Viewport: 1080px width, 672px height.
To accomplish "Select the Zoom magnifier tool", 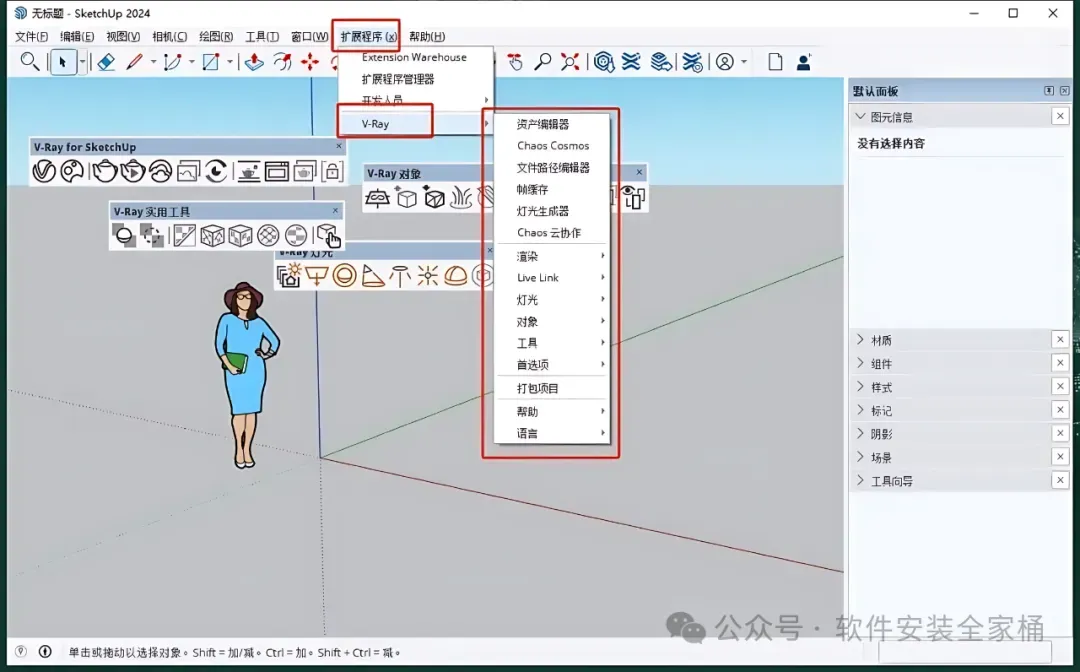I will [x=543, y=62].
